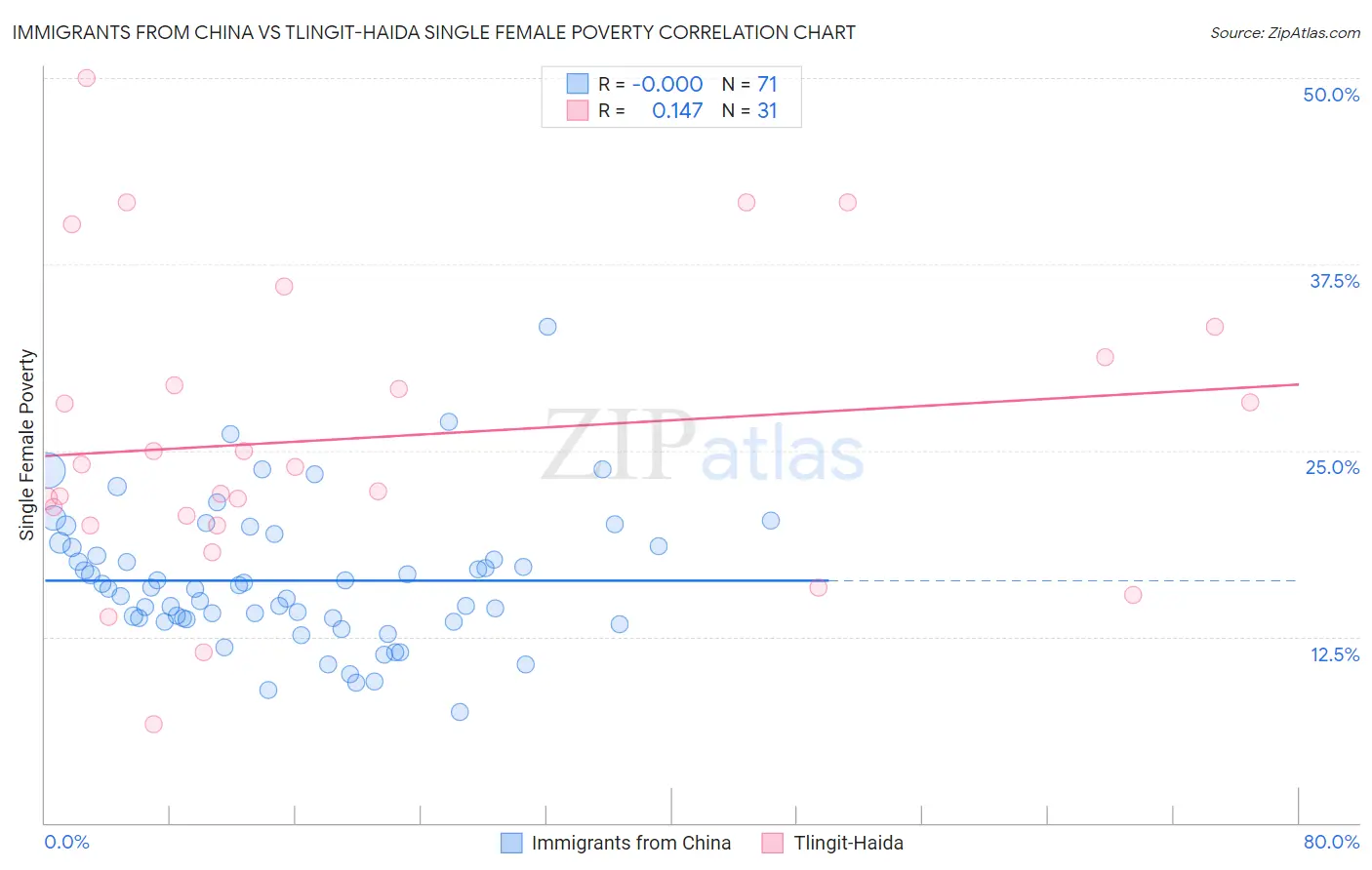Image resolution: width=1372 pixels, height=870 pixels.
Task: Click the R = -0.000 correlation value
Action: pos(651,84)
